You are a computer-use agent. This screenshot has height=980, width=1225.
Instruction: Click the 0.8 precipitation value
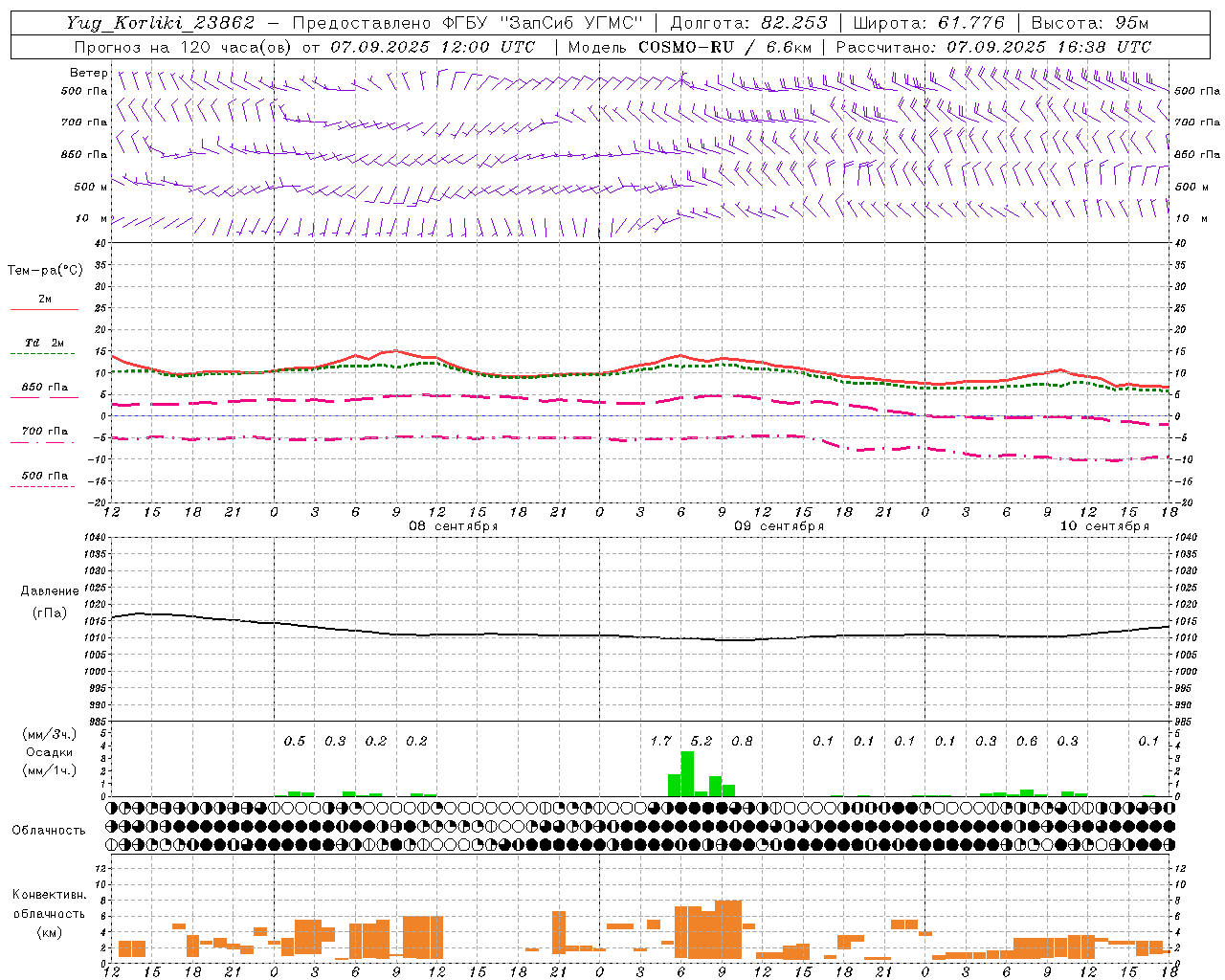tap(742, 742)
